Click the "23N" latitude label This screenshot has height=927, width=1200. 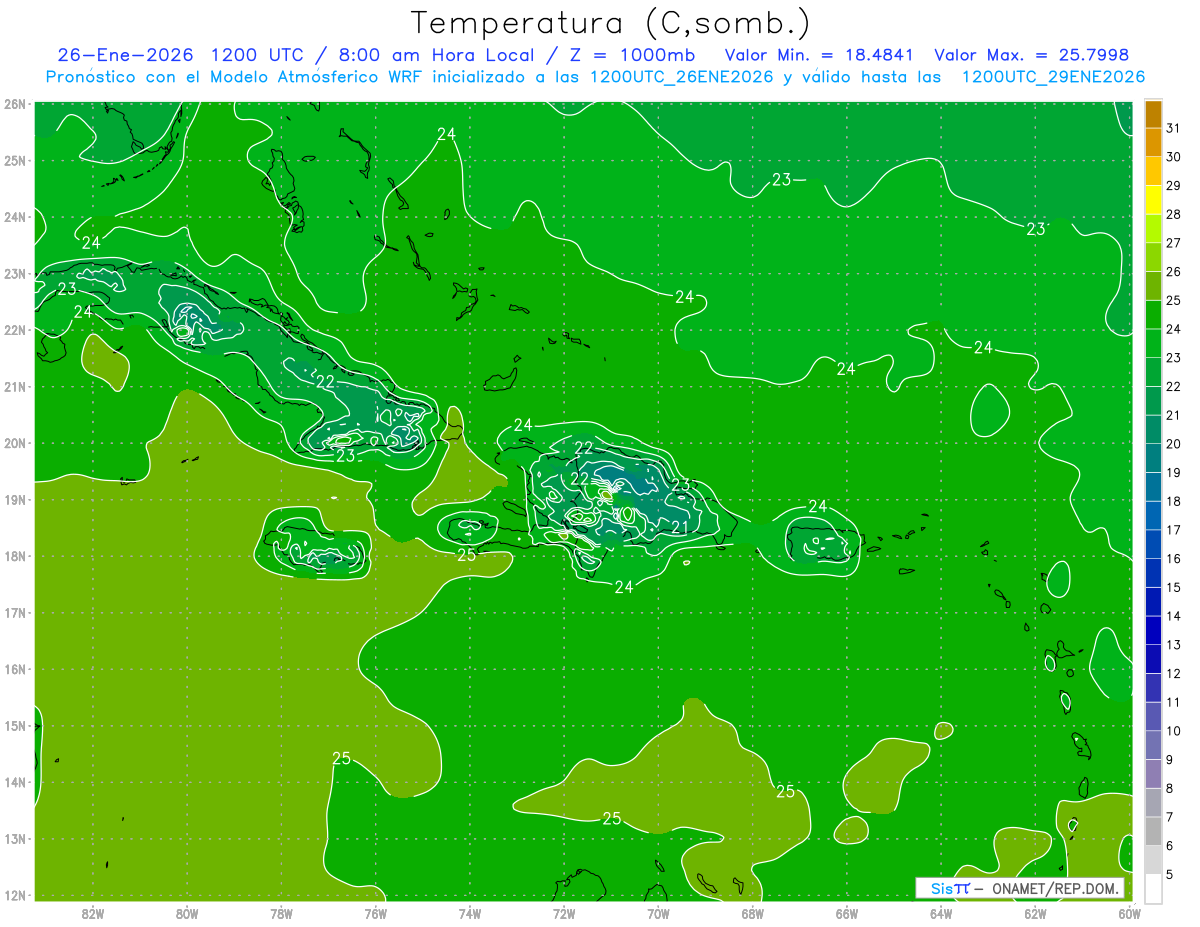pos(15,274)
